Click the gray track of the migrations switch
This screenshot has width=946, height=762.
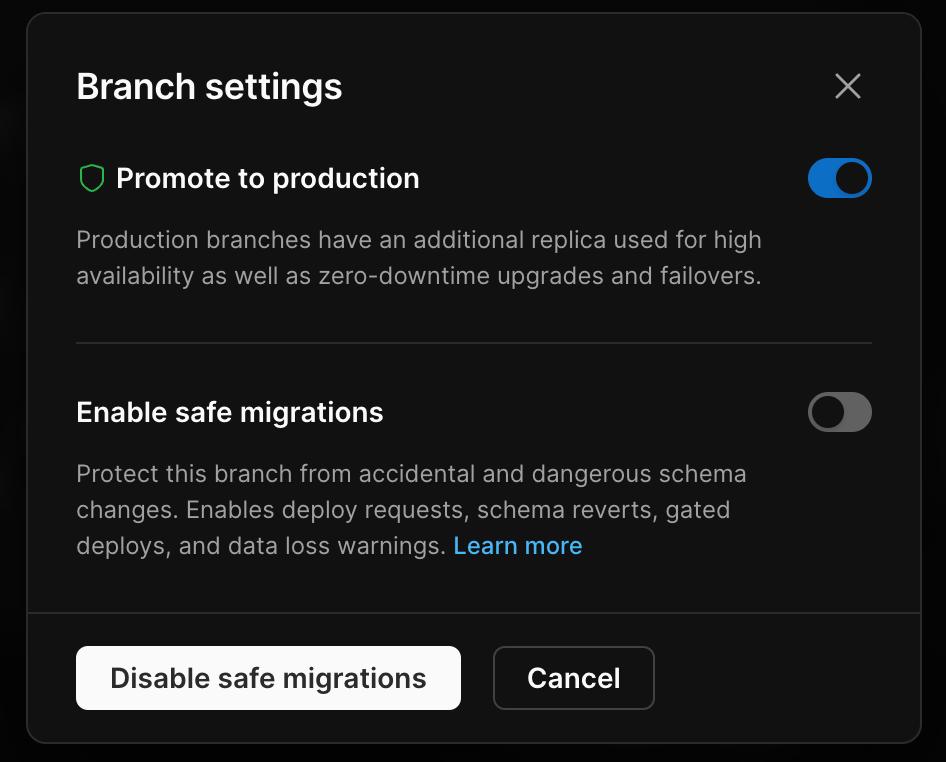[x=858, y=412]
